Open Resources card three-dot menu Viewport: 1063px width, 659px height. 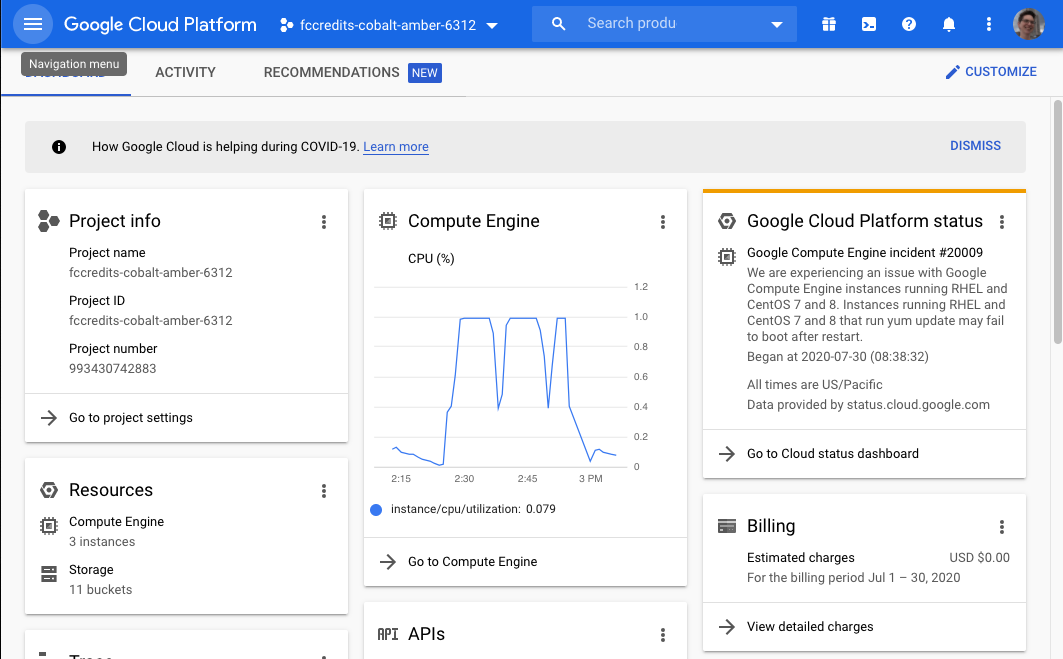click(323, 491)
